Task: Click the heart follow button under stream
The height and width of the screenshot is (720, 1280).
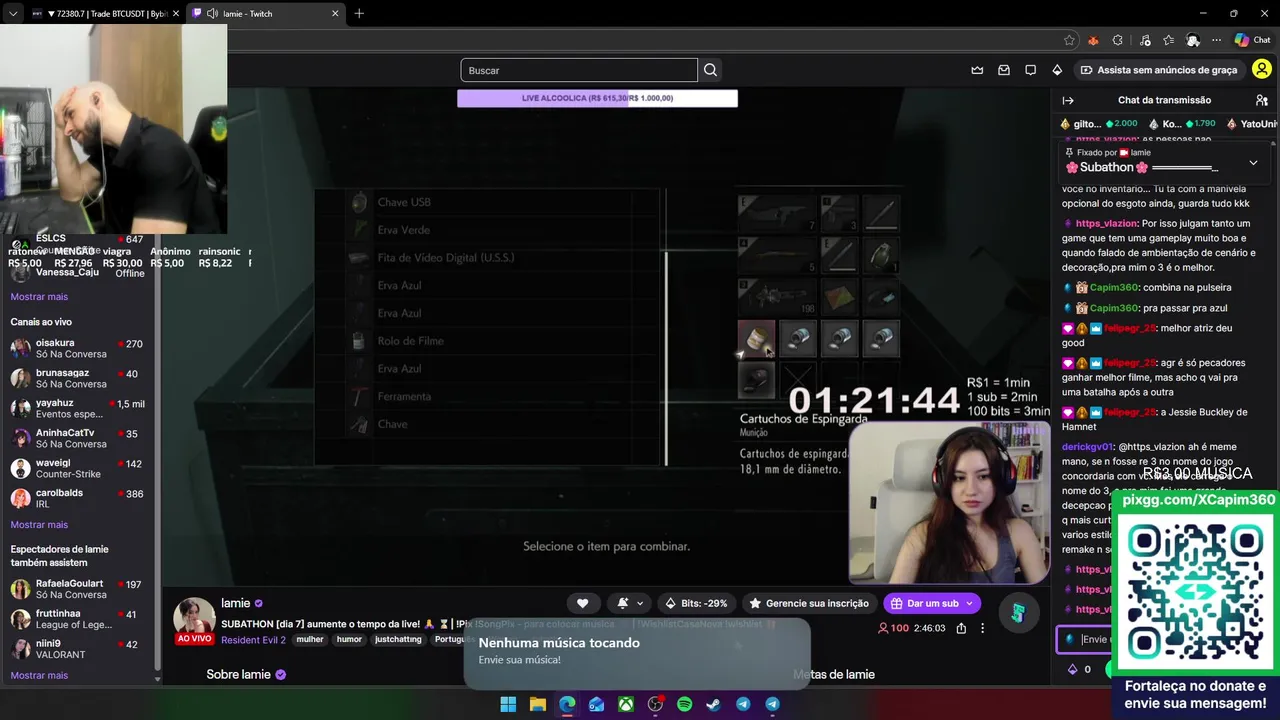Action: click(x=582, y=603)
